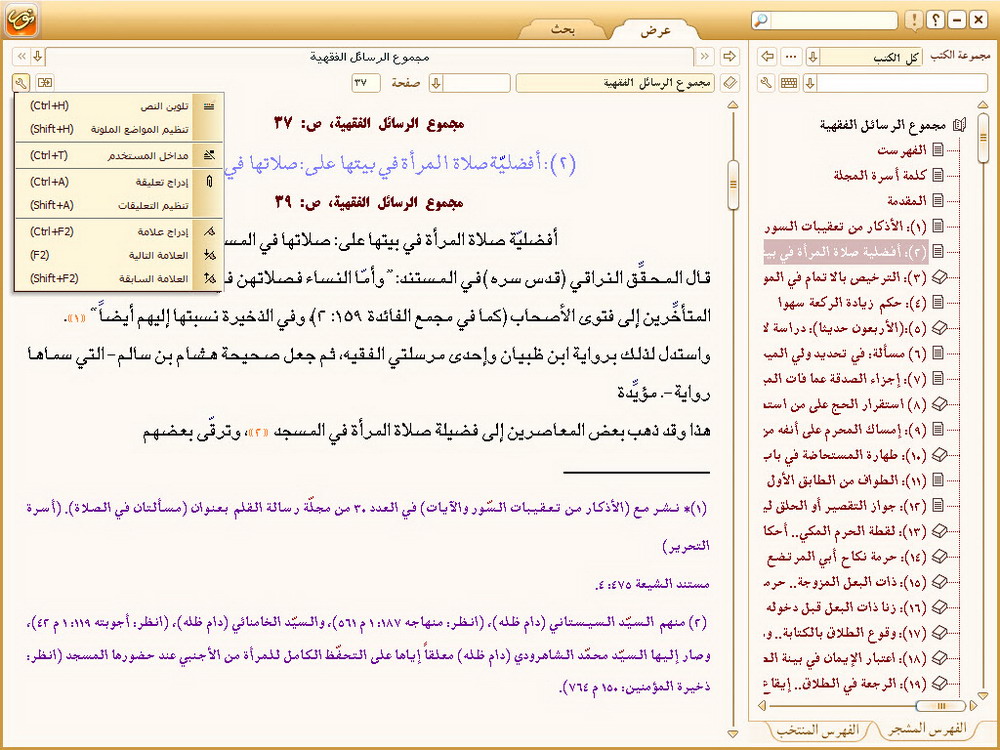Viewport: 1000px width, 750px height.
Task: Click the text pane scroll down arrow
Action: tap(733, 733)
